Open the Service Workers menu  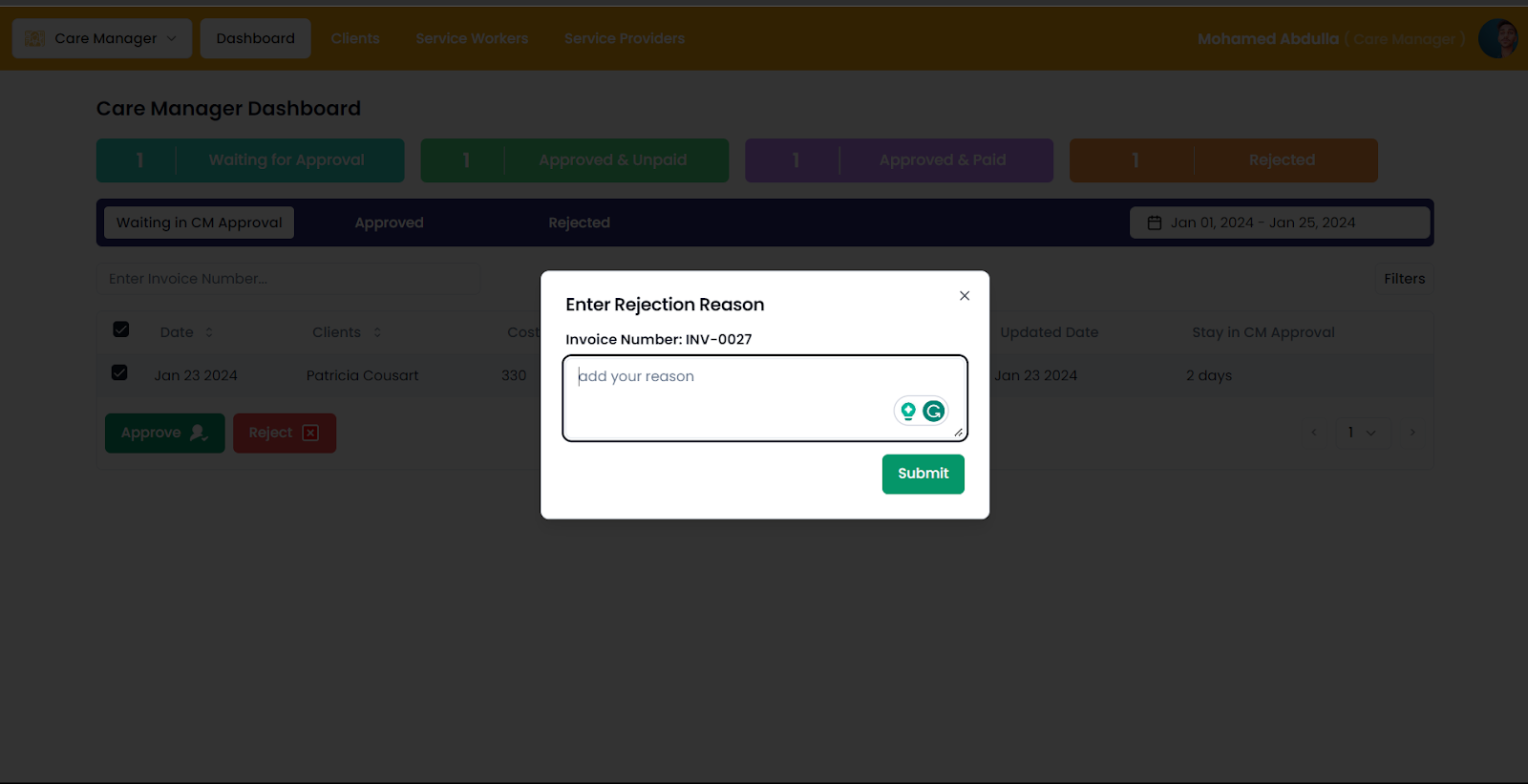coord(472,38)
